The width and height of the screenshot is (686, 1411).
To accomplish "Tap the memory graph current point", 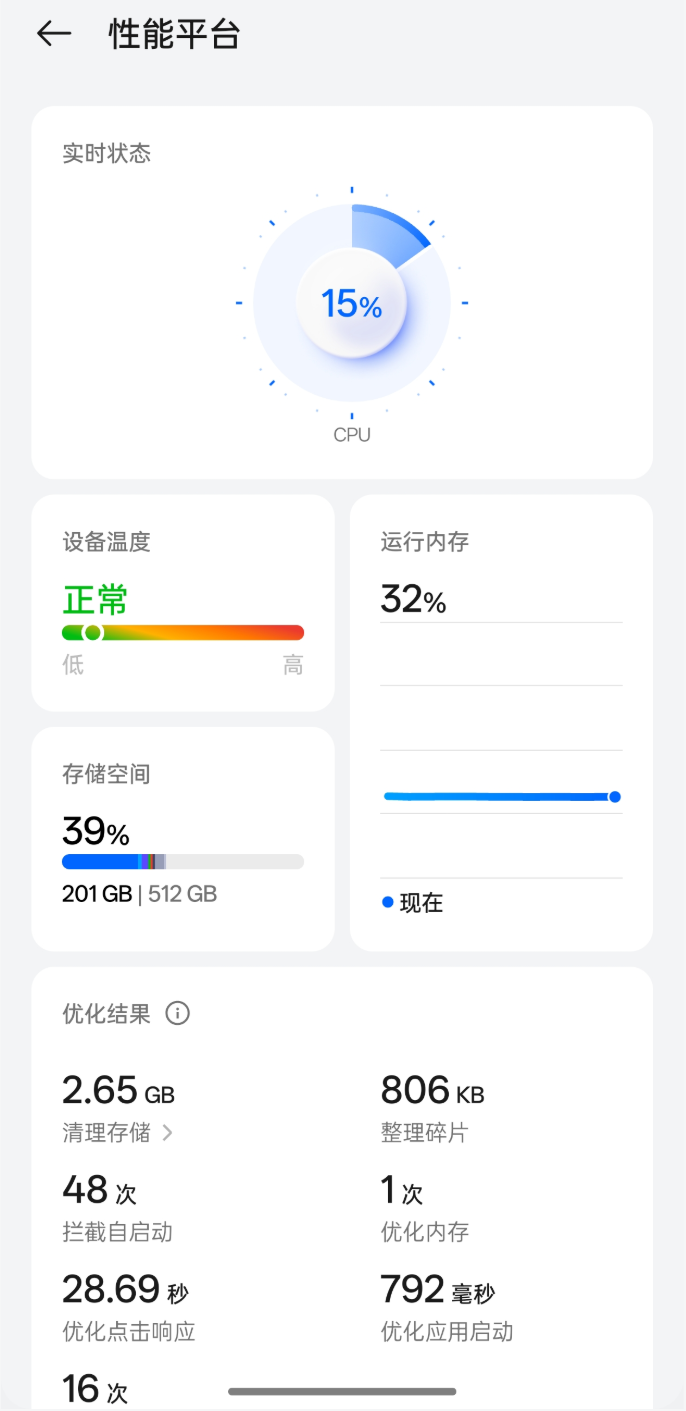I will coord(614,797).
